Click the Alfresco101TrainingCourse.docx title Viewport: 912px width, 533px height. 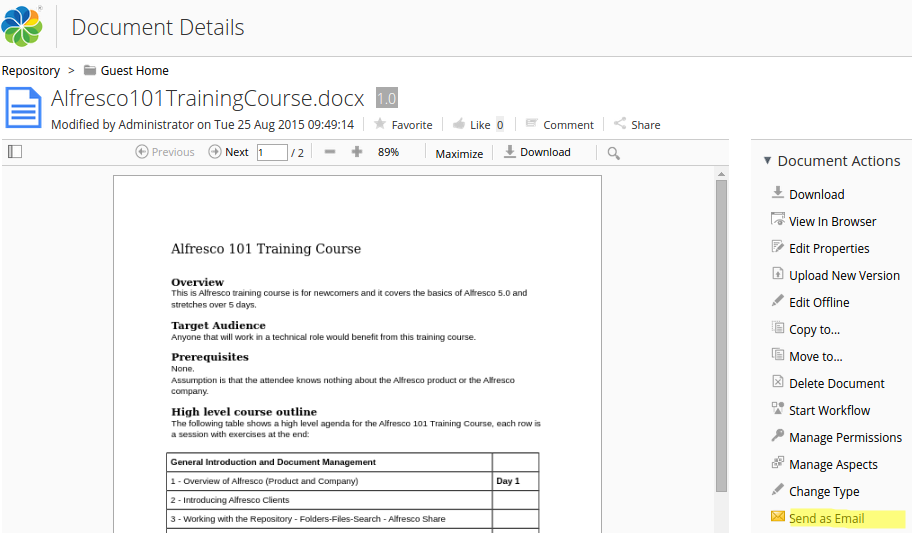[x=208, y=98]
